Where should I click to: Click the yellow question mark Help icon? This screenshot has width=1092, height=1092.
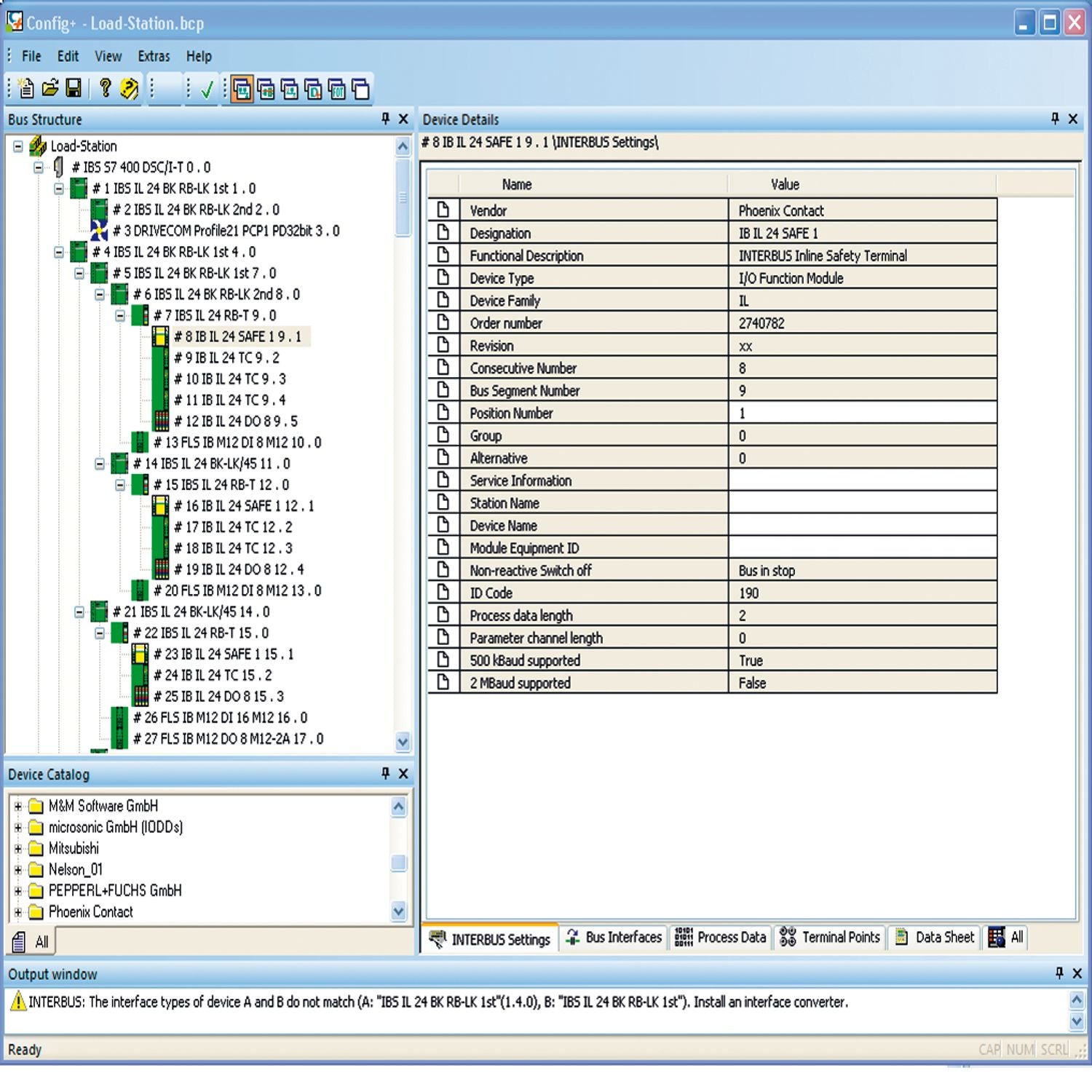(129, 89)
